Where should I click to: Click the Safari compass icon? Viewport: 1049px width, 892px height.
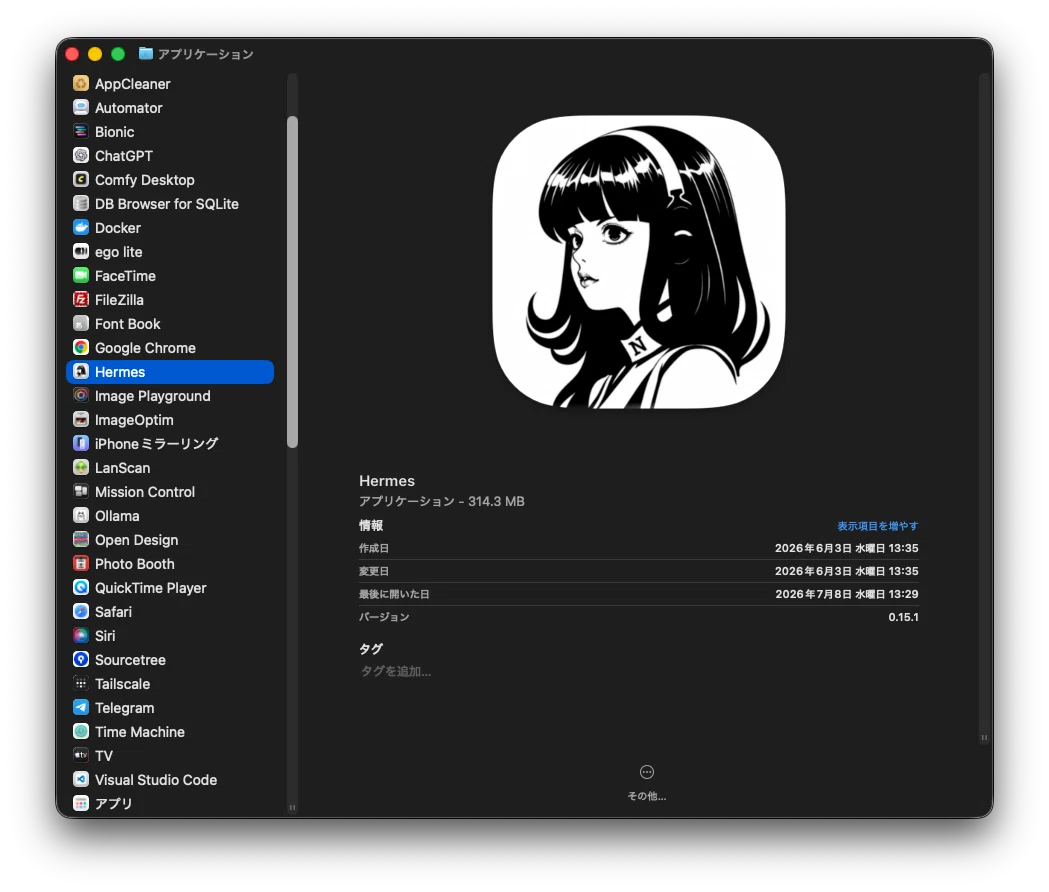point(81,612)
